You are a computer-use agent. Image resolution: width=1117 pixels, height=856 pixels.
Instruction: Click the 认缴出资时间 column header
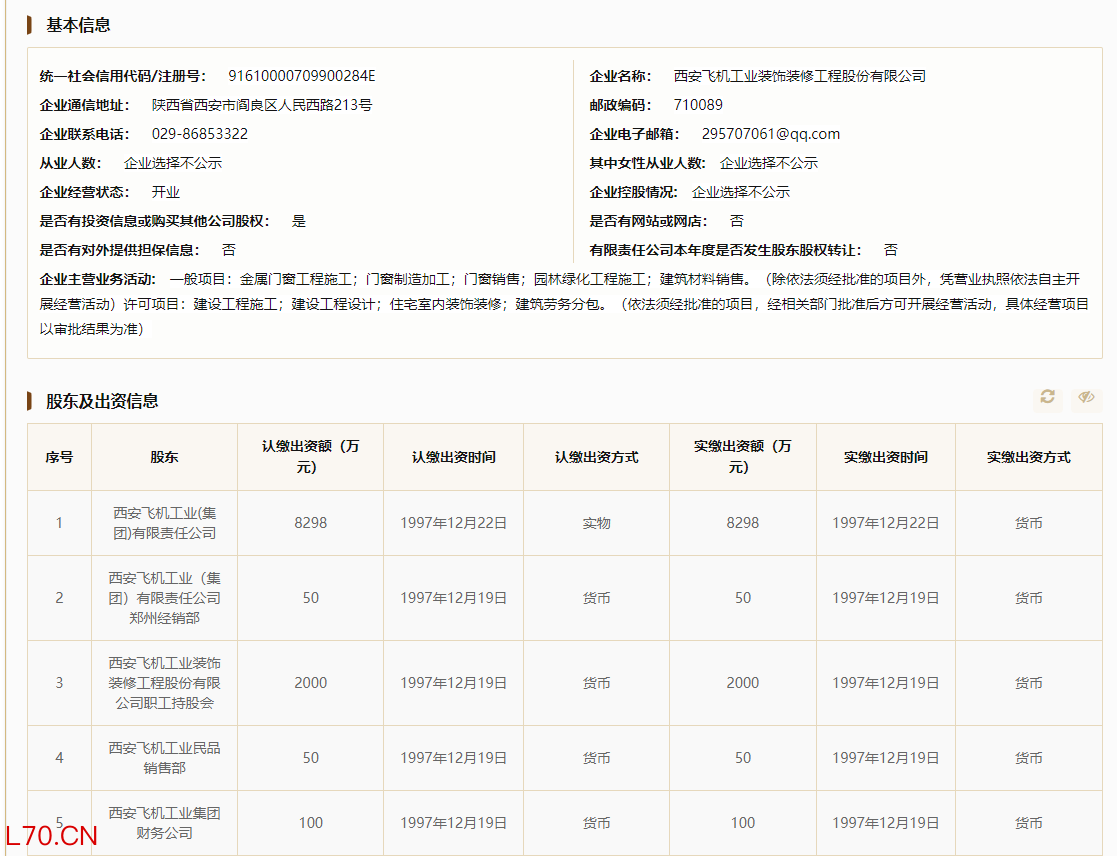click(453, 457)
